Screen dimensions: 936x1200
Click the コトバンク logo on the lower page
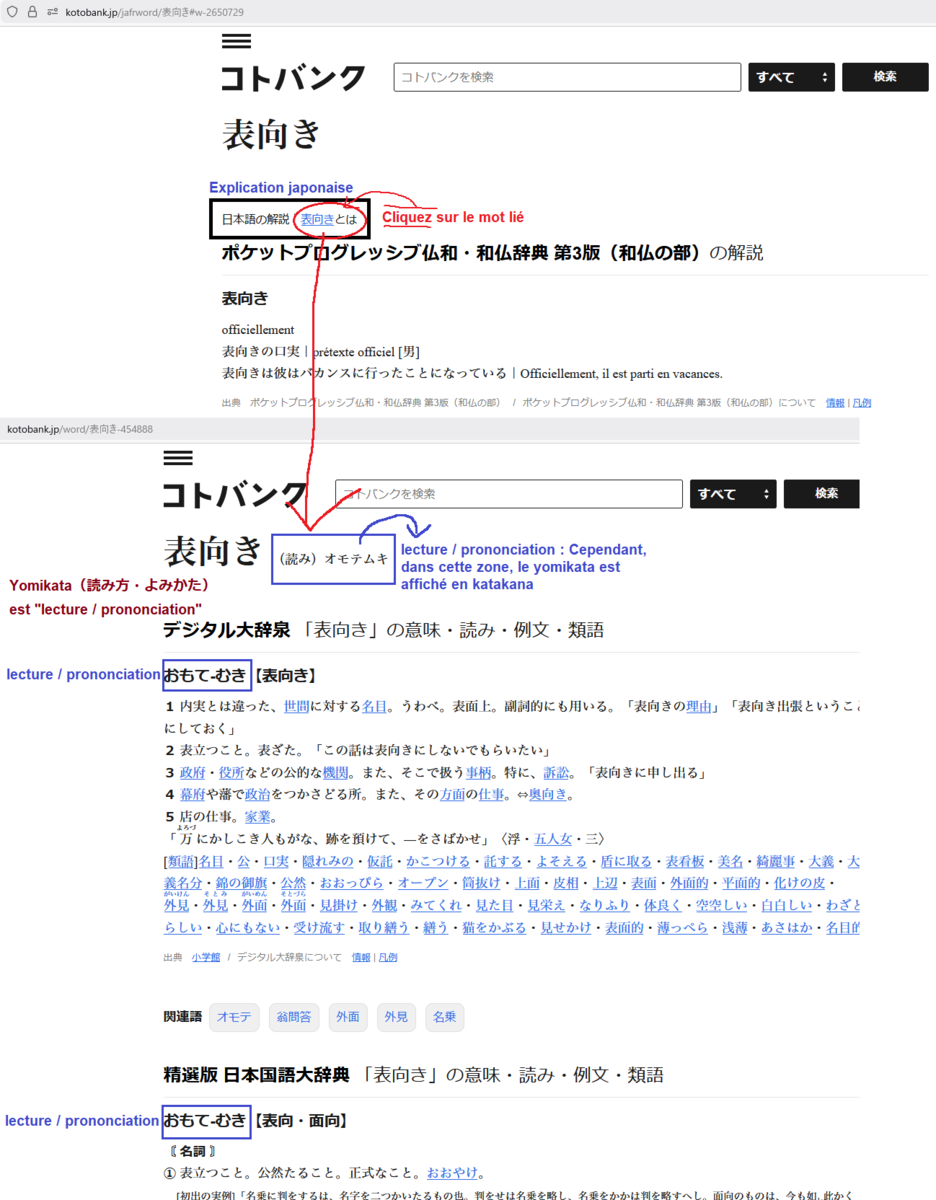point(235,494)
